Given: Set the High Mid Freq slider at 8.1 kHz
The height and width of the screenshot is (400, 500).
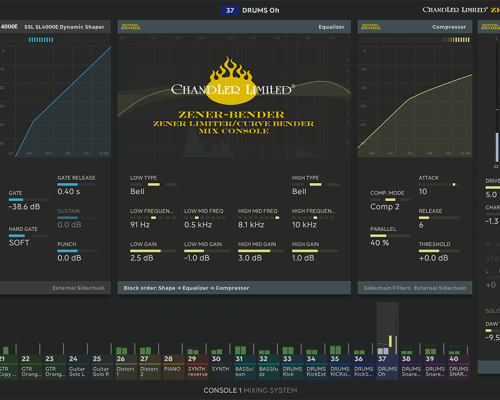Looking at the screenshot, I should tap(259, 218).
